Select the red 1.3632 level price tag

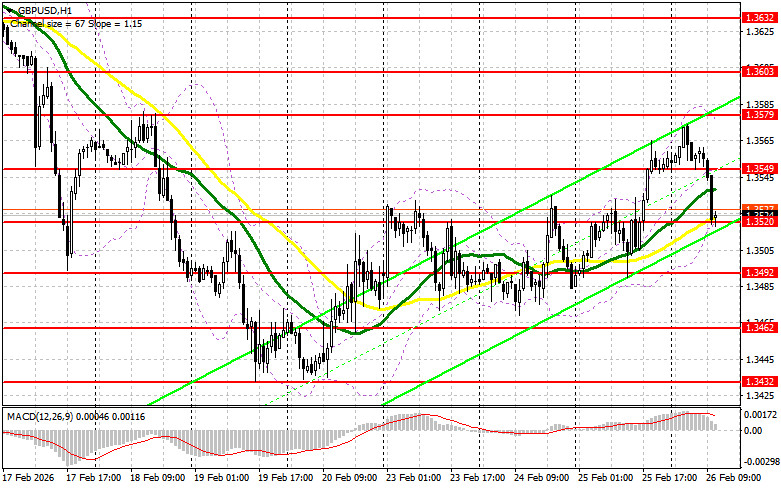pyautogui.click(x=759, y=18)
